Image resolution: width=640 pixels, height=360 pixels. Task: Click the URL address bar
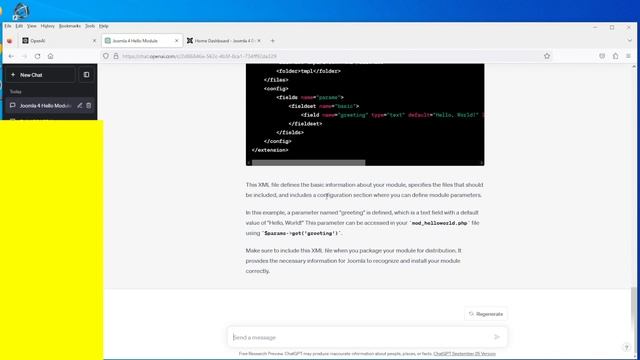[327, 56]
